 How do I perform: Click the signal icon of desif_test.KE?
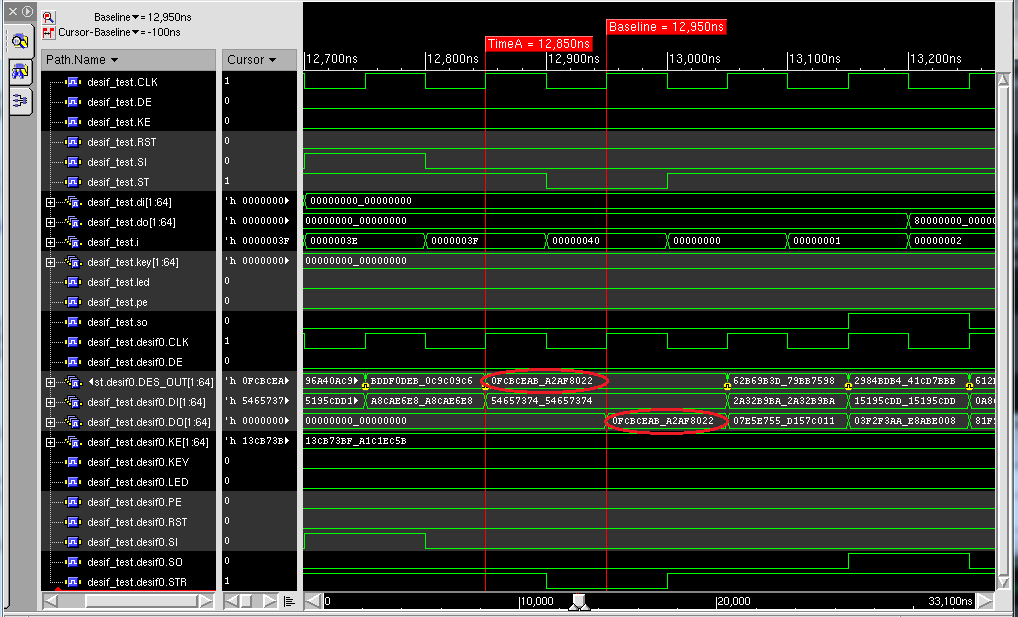point(73,122)
